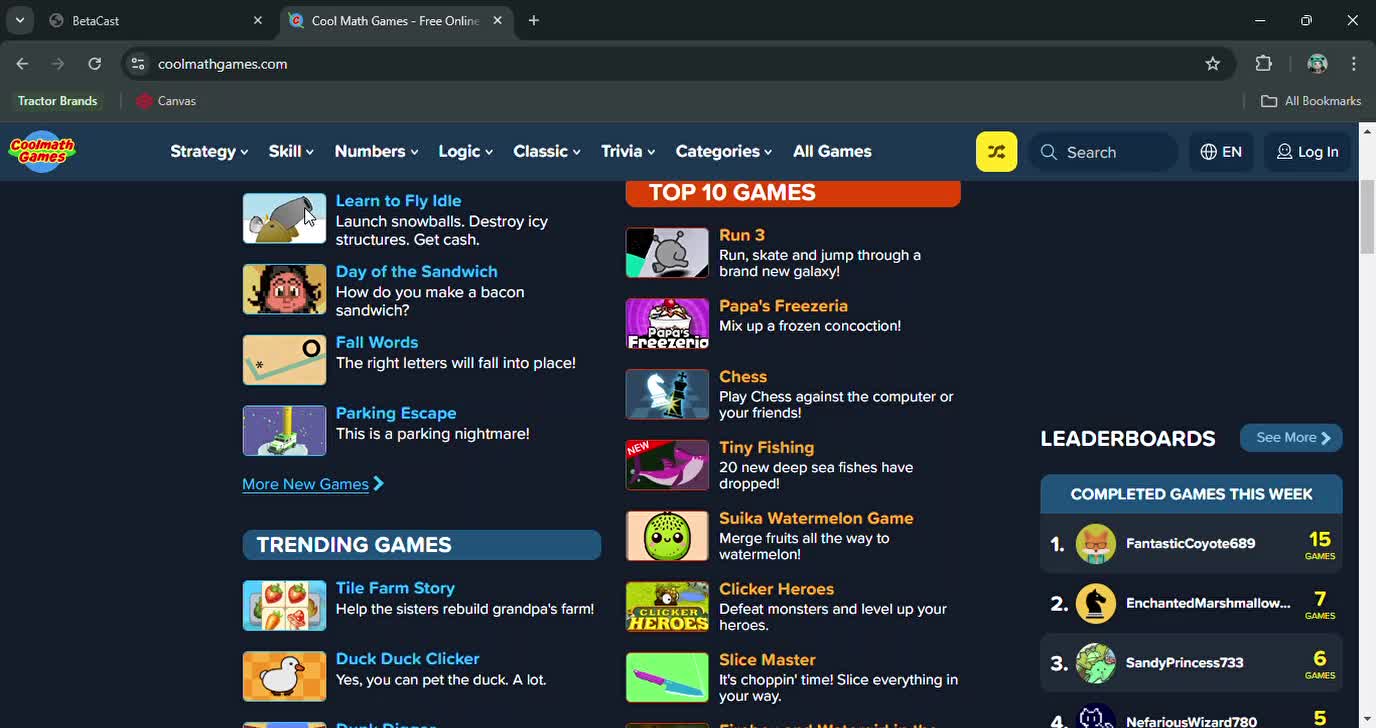Open the Tractor Brands bookmark
The height and width of the screenshot is (728, 1376).
[x=57, y=101]
